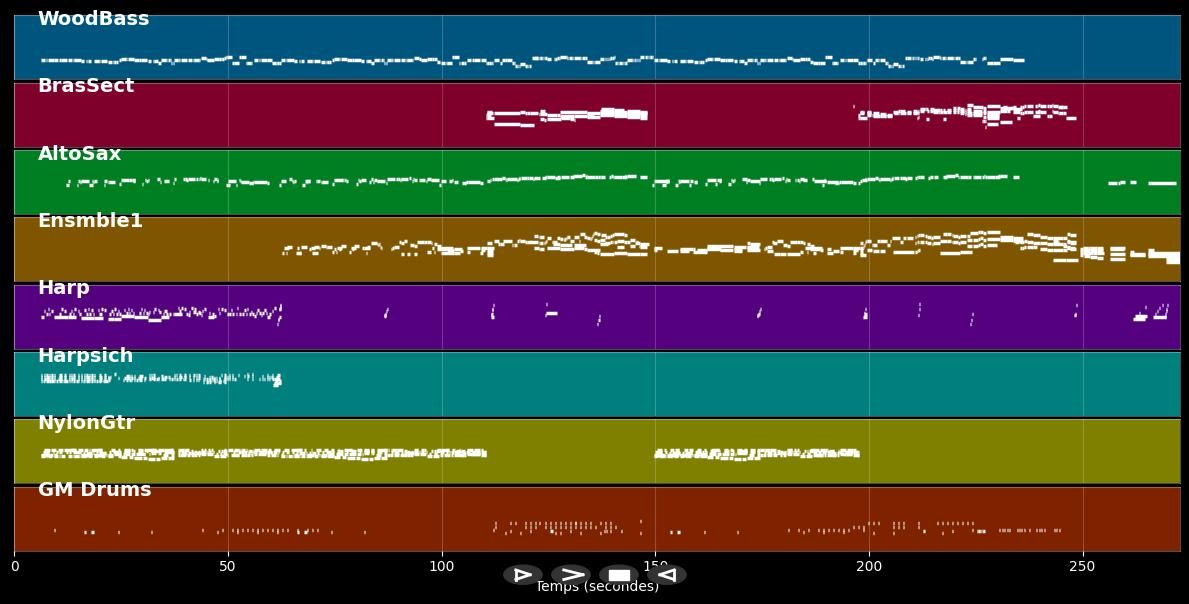Screen dimensions: 1189x604
Task: Click the Ensmble1 track name
Action: point(90,221)
